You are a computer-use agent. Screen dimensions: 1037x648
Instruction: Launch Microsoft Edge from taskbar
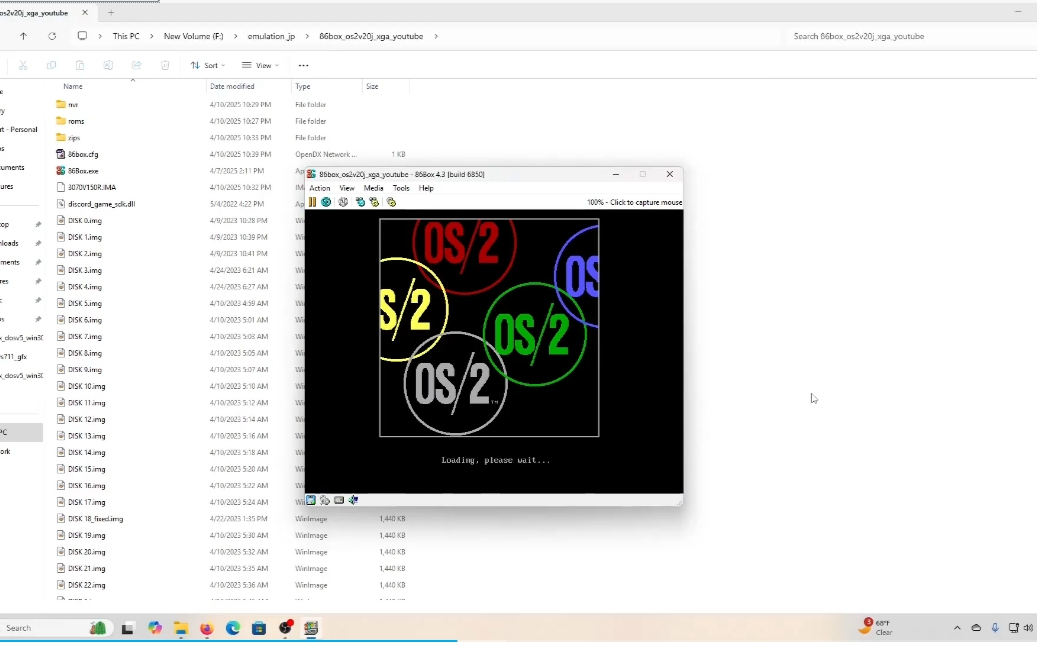point(233,628)
